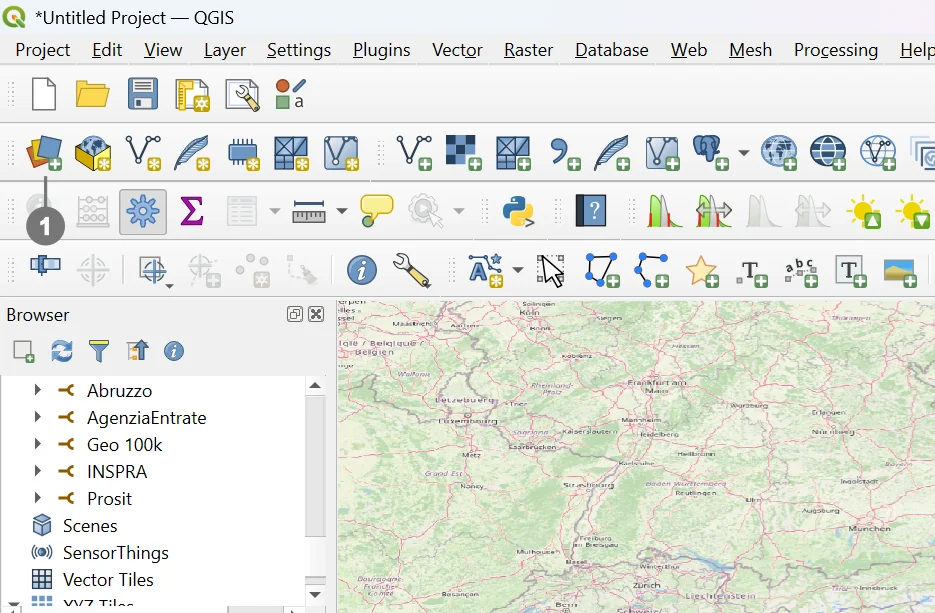Save project with the floppy disk icon
The width and height of the screenshot is (935, 613).
[143, 94]
